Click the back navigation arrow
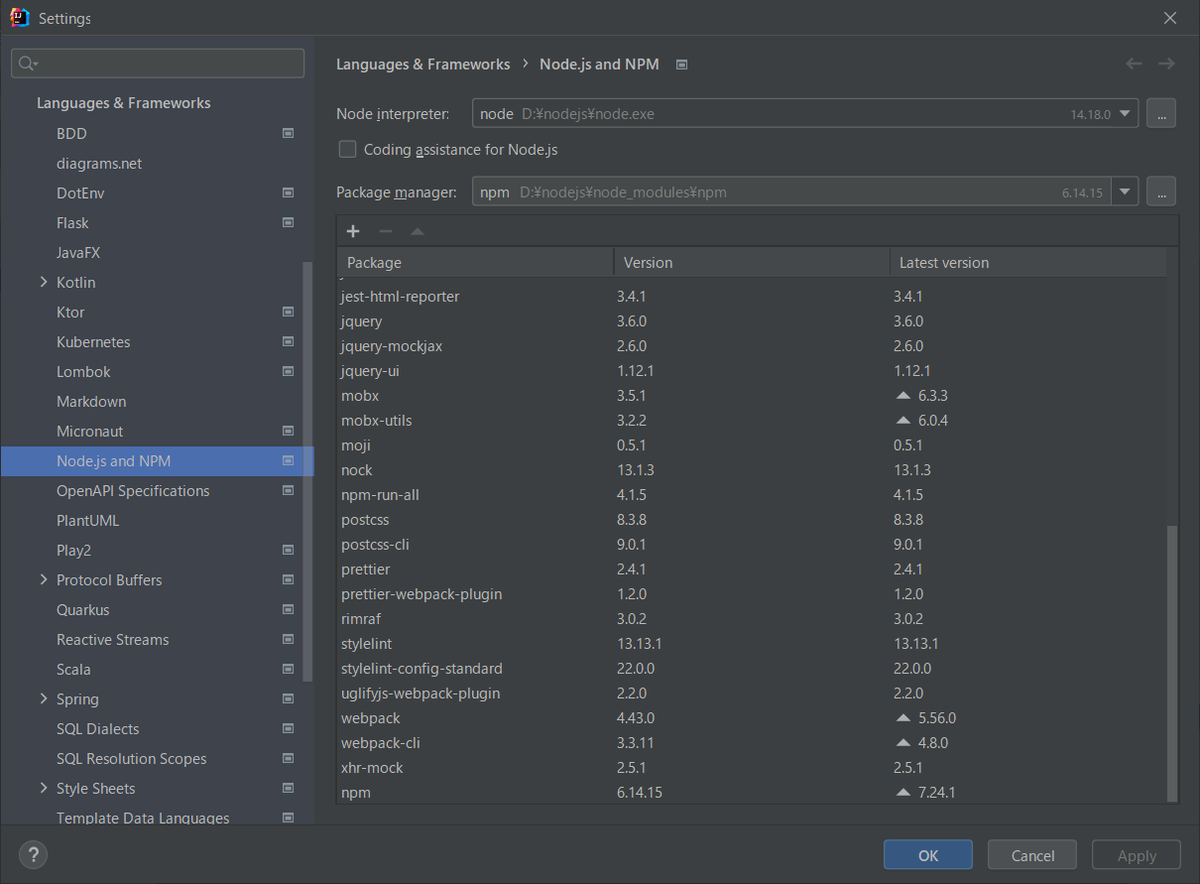1200x884 pixels. (1134, 63)
